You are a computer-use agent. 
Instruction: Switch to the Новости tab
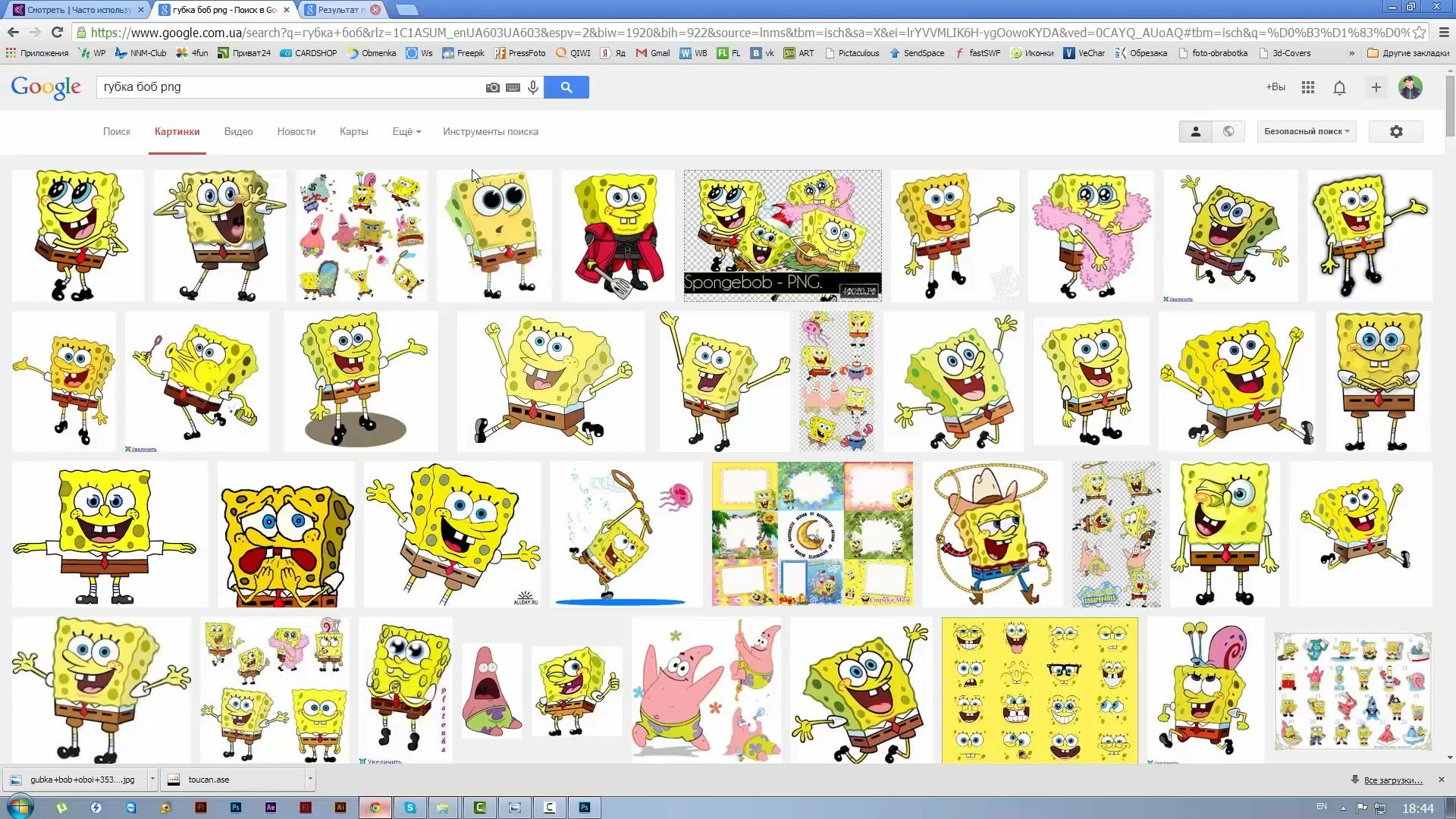297,131
